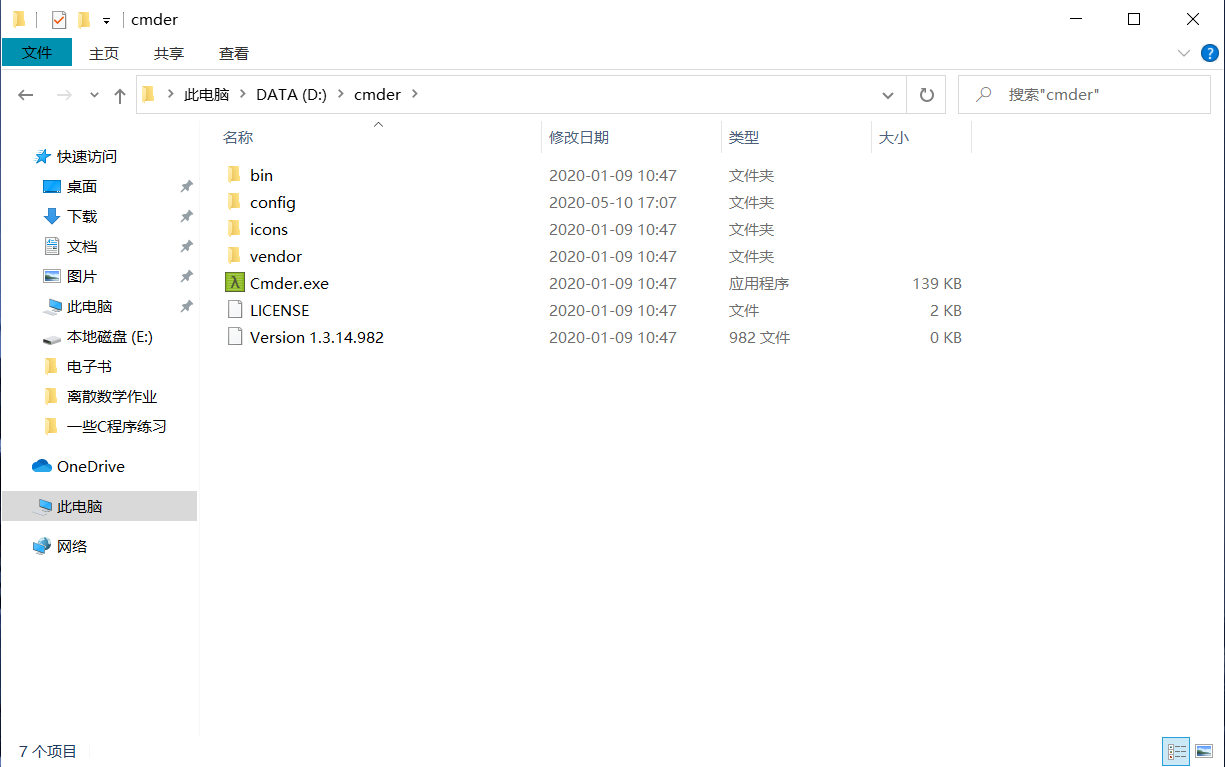This screenshot has width=1225, height=767.
Task: Click the chevron before 此电脑 in the path
Action: click(x=170, y=95)
